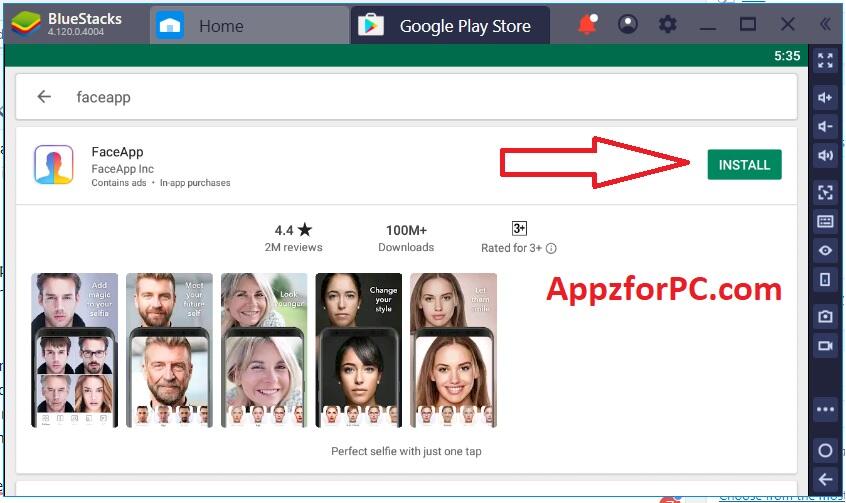This screenshot has width=846, height=503.
Task: Open keyboard controls icon in sidebar
Action: click(x=825, y=221)
